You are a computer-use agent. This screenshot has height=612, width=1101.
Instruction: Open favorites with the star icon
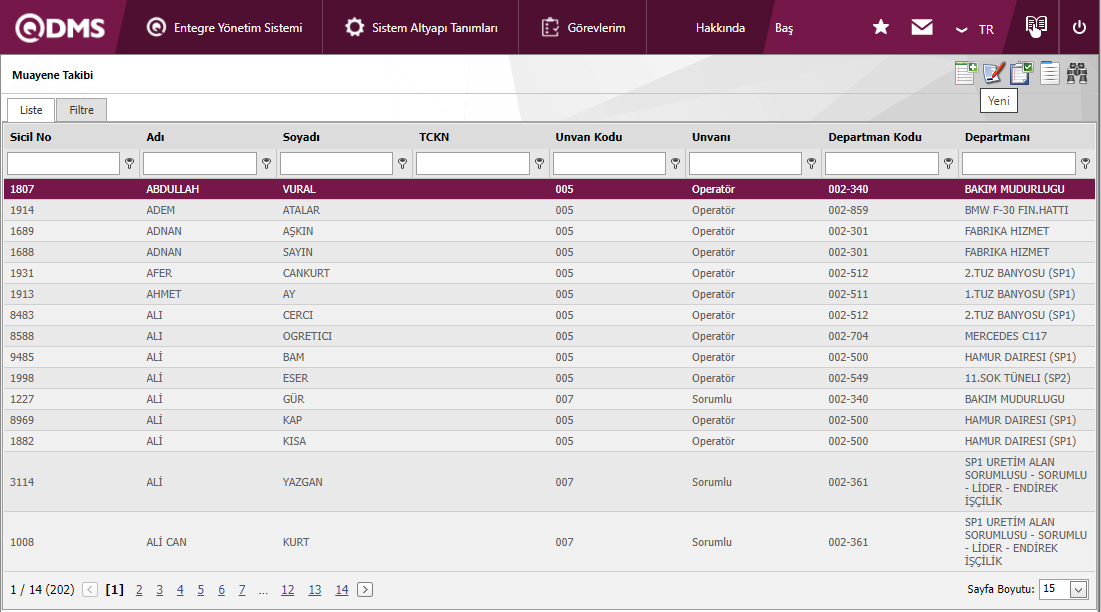881,28
